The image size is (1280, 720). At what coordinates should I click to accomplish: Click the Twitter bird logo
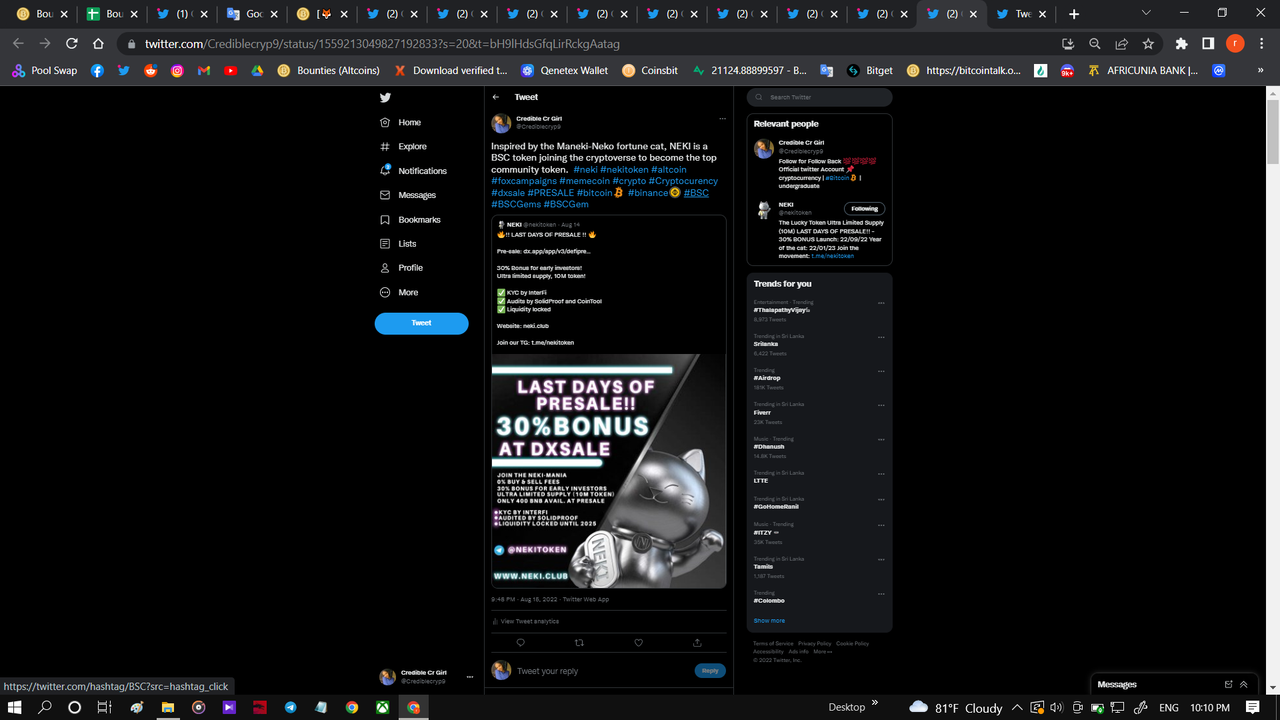tap(385, 97)
